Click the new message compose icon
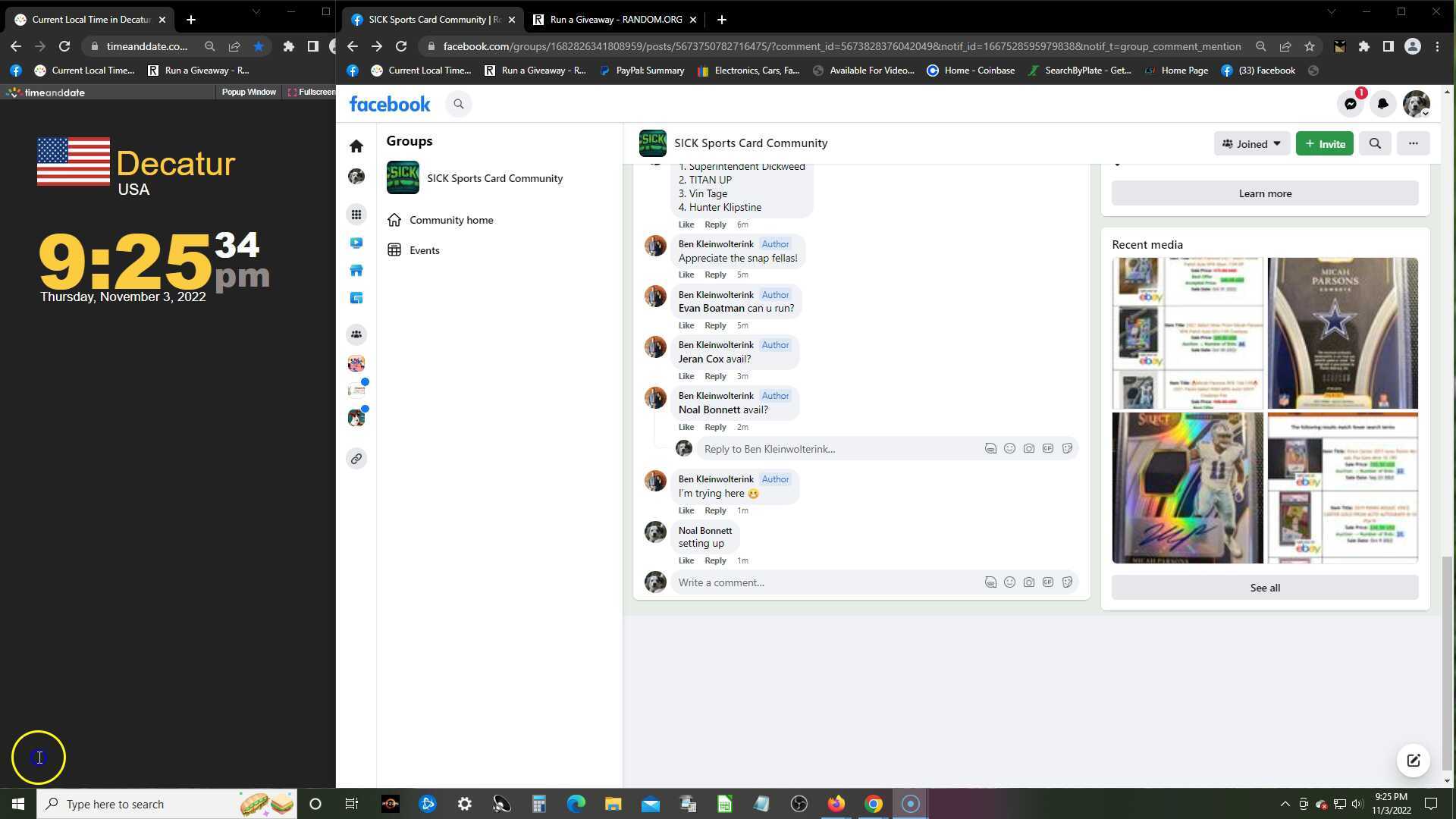Image resolution: width=1456 pixels, height=819 pixels. click(x=1413, y=761)
